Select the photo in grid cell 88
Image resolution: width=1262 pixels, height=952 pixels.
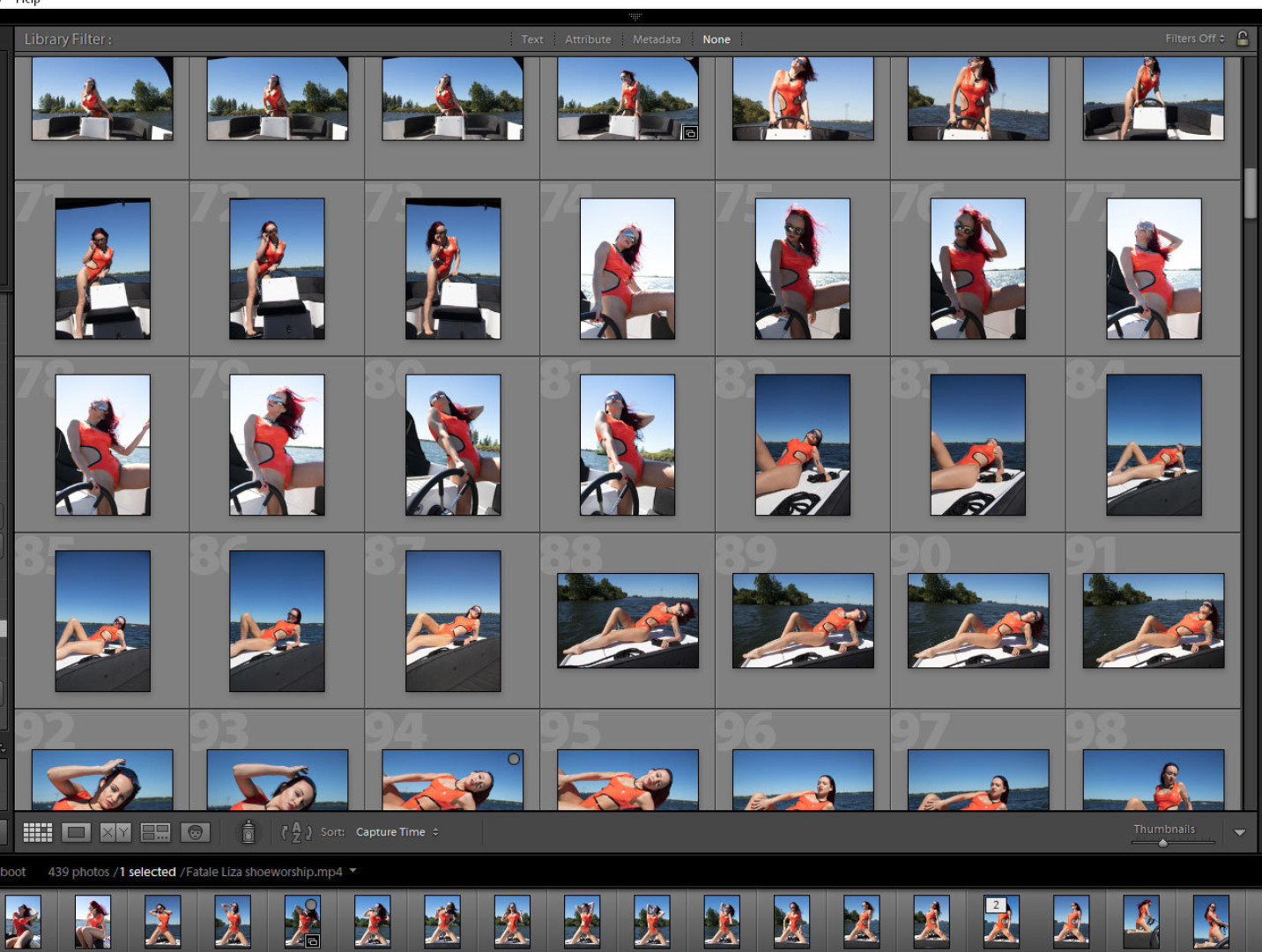click(x=627, y=621)
